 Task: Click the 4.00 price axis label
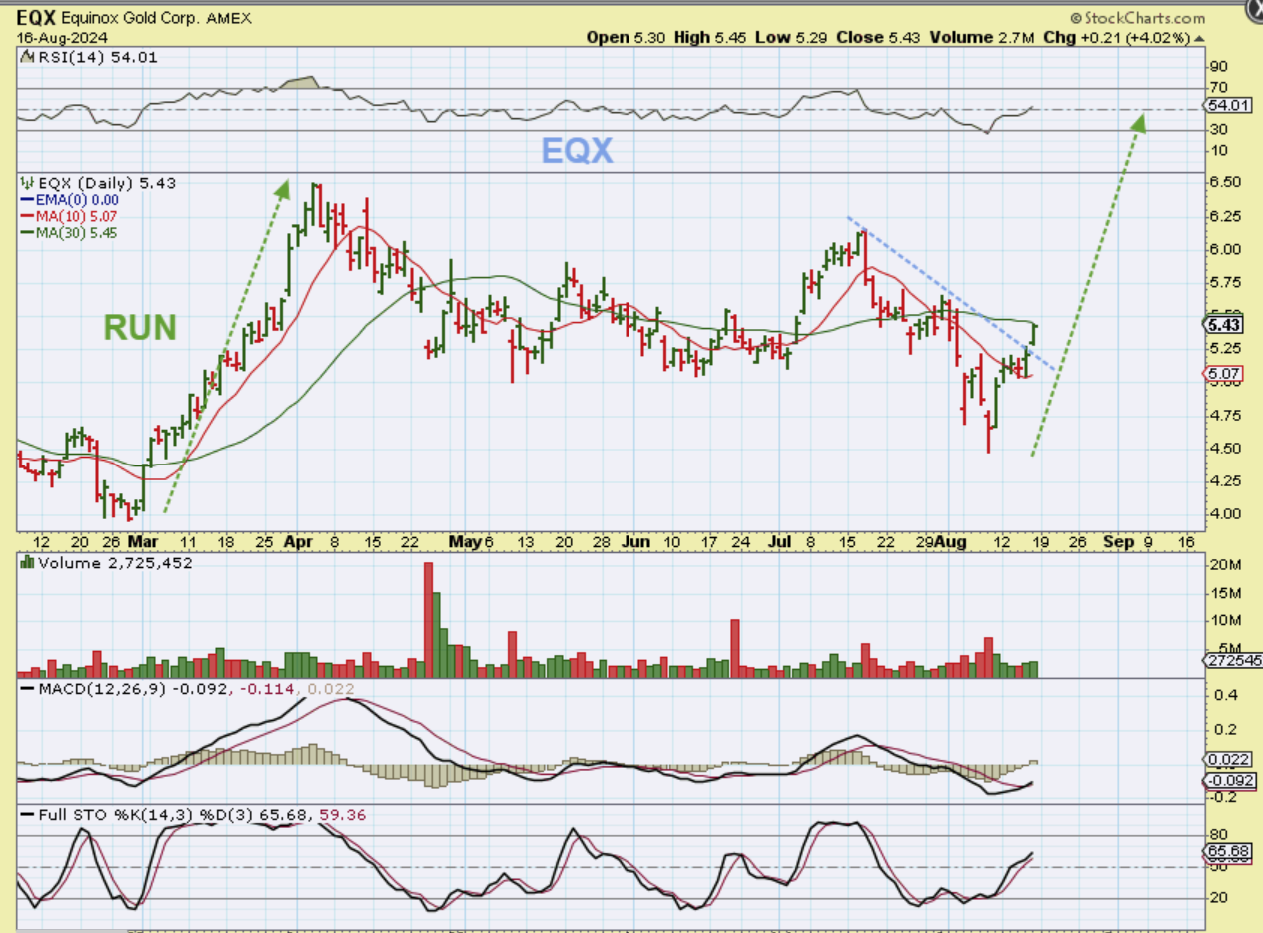[x=1225, y=513]
